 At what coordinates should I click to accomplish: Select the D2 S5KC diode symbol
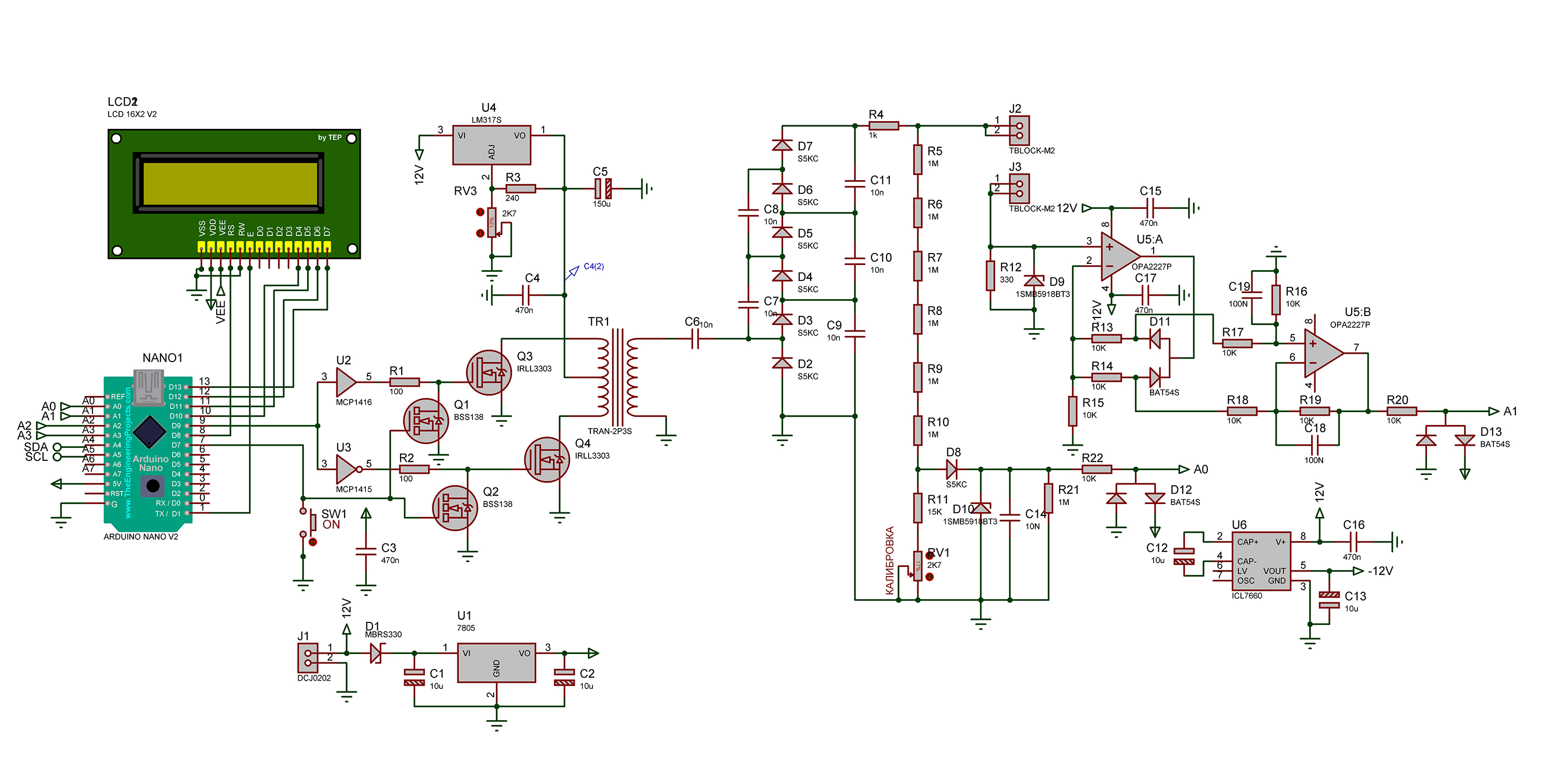coord(783,363)
